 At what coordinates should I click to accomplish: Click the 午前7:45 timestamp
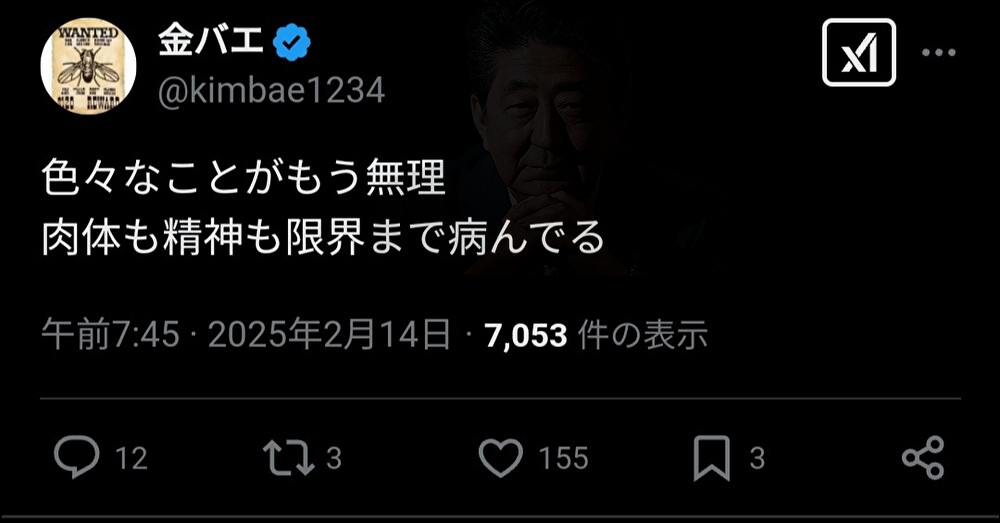tap(110, 335)
